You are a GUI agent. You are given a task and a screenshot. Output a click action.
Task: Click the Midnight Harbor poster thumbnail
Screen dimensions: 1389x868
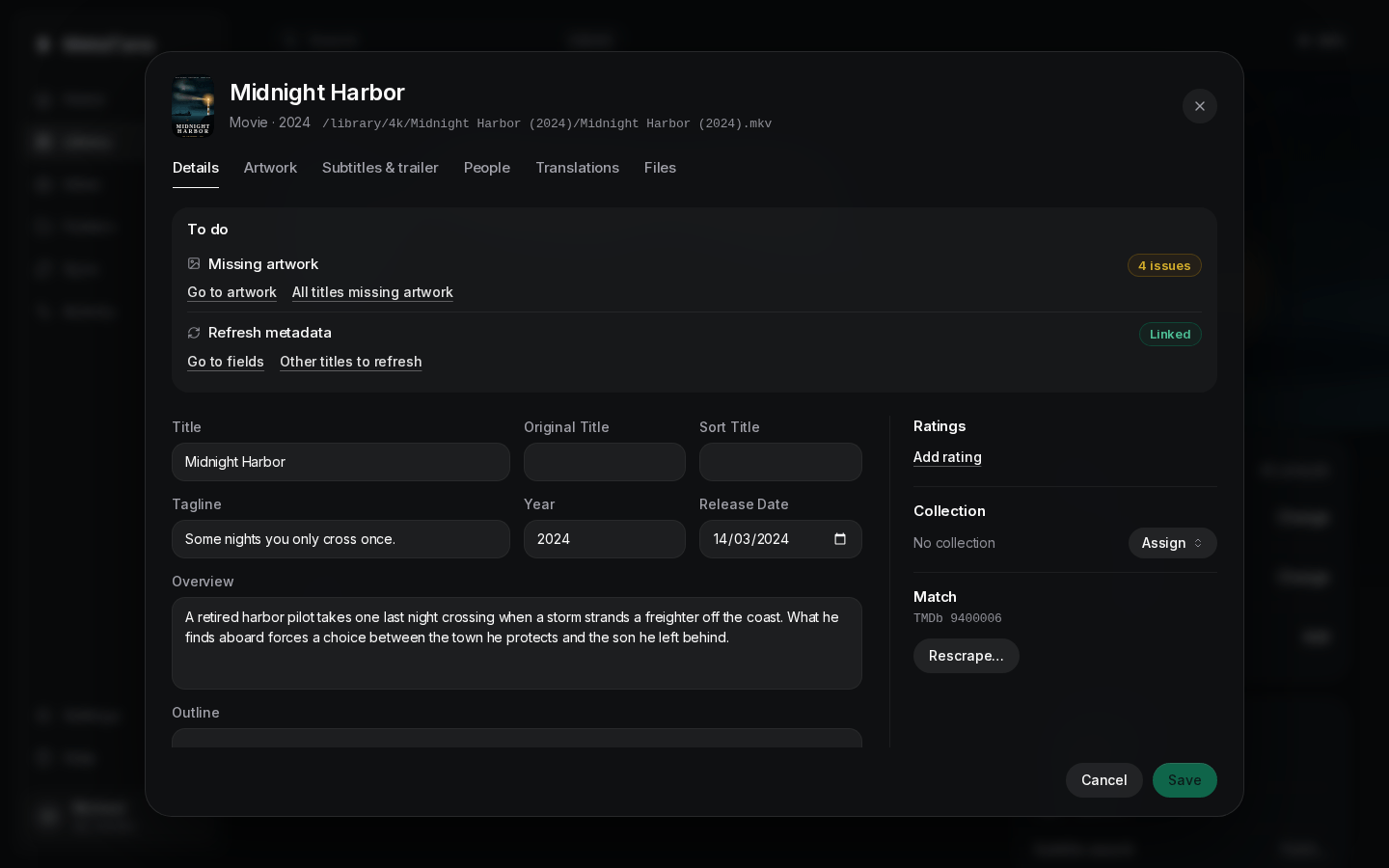click(x=193, y=107)
